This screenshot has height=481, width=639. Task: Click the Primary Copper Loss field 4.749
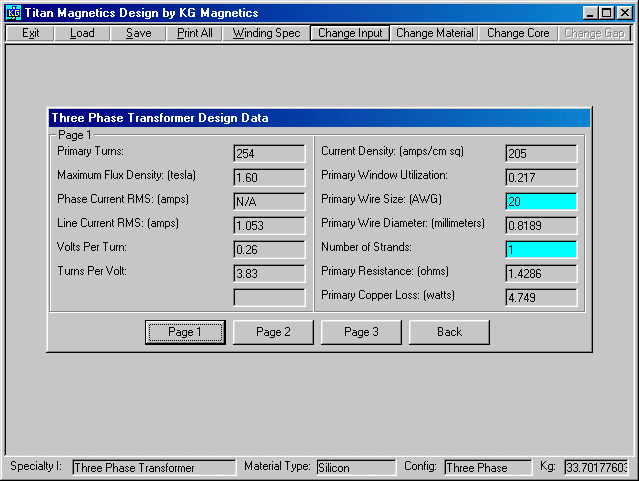[541, 298]
